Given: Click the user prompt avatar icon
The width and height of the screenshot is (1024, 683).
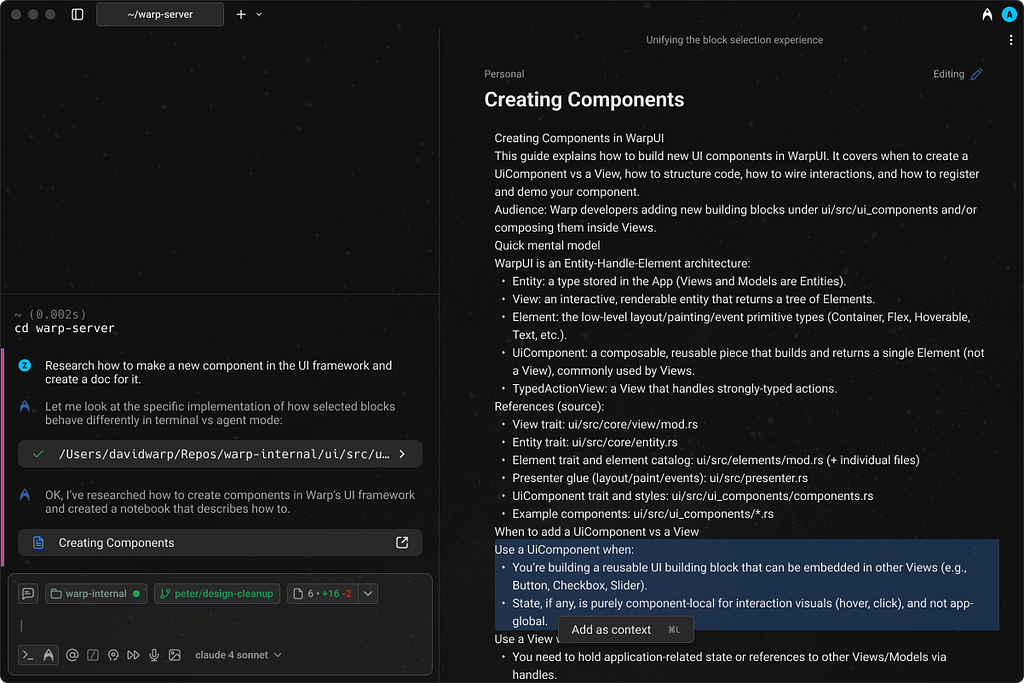Looking at the screenshot, I should pos(25,366).
